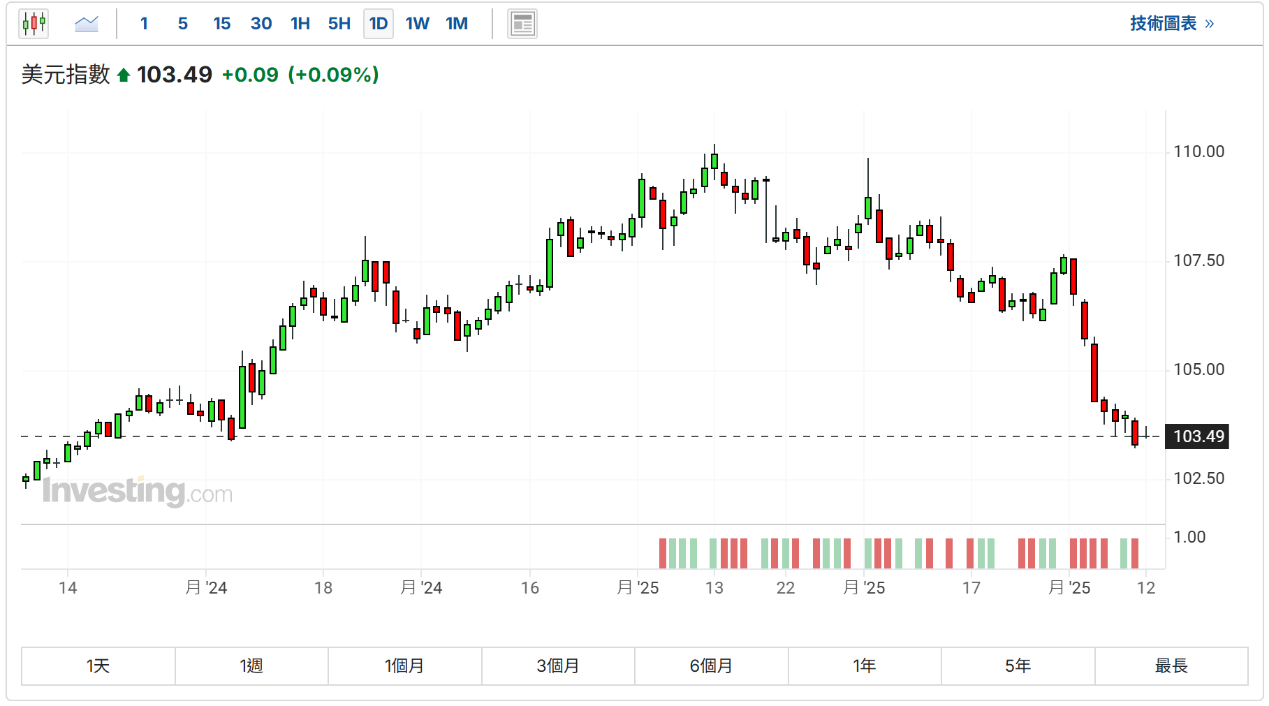Select the 5 minute interval
Viewport: 1269px width, 706px height.
182,23
